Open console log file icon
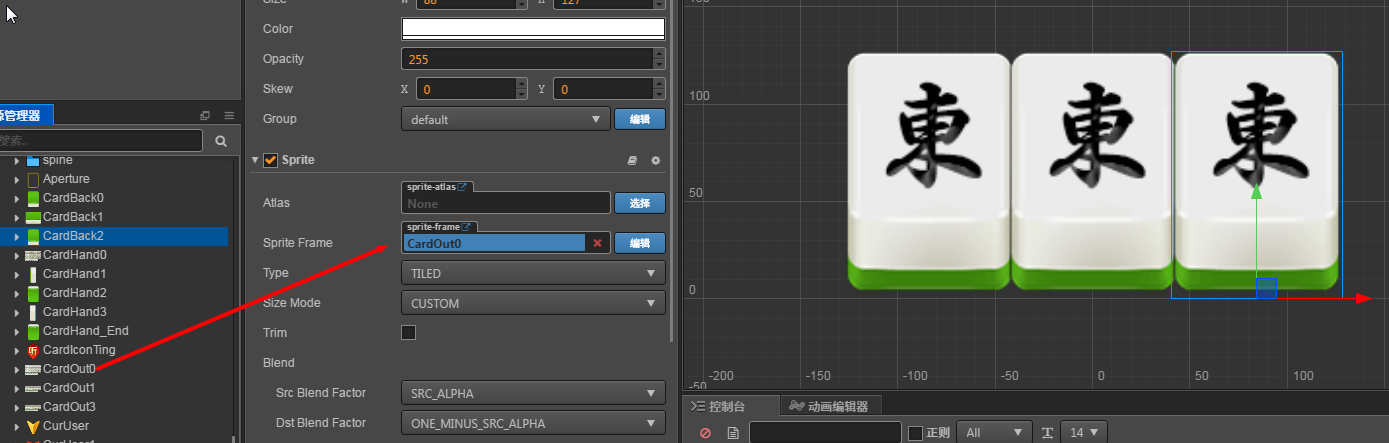Screen dimensions: 1389x443 (732, 433)
